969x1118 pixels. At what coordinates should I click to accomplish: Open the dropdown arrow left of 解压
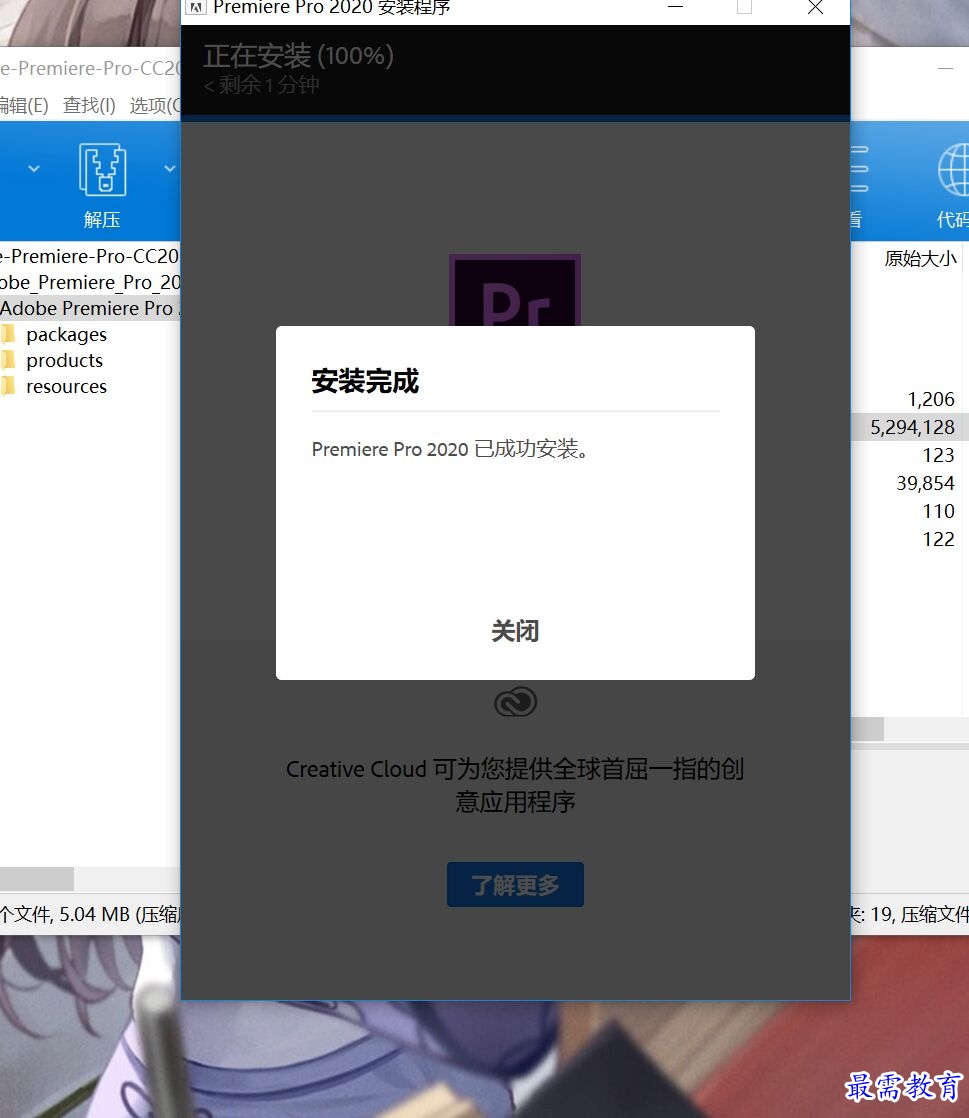tap(34, 169)
